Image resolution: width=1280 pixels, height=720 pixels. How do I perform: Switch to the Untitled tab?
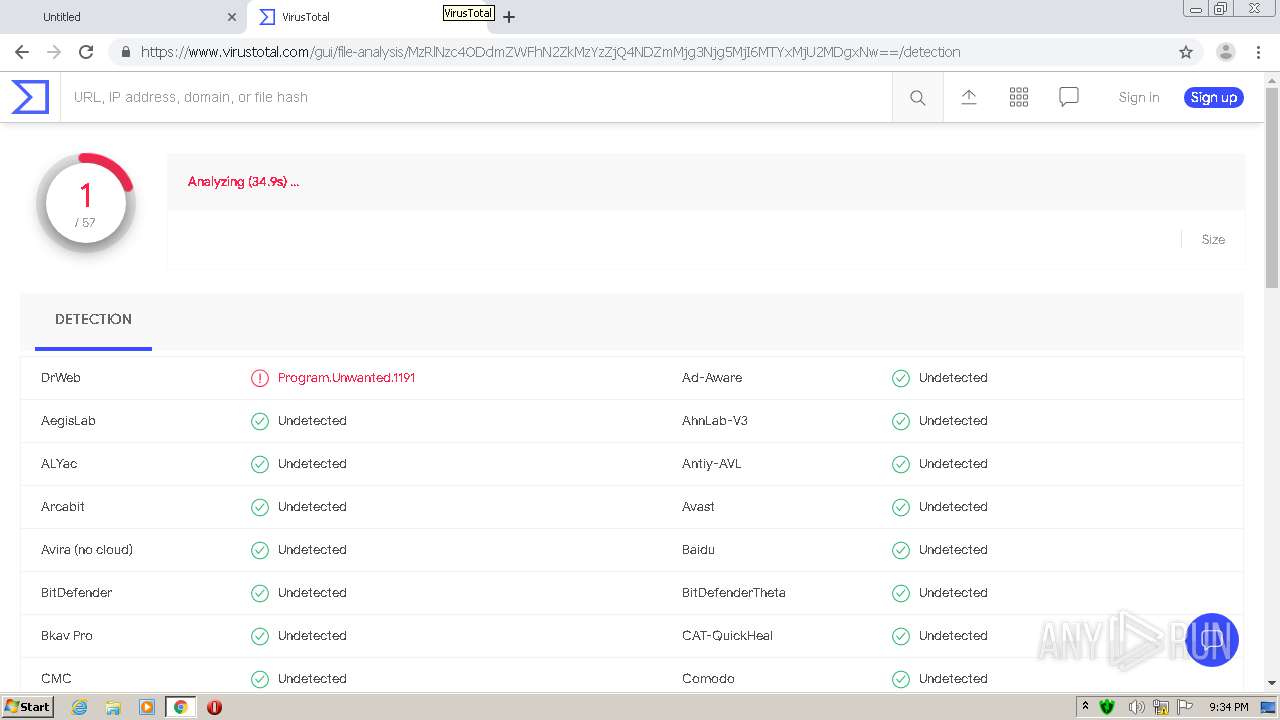(x=122, y=17)
